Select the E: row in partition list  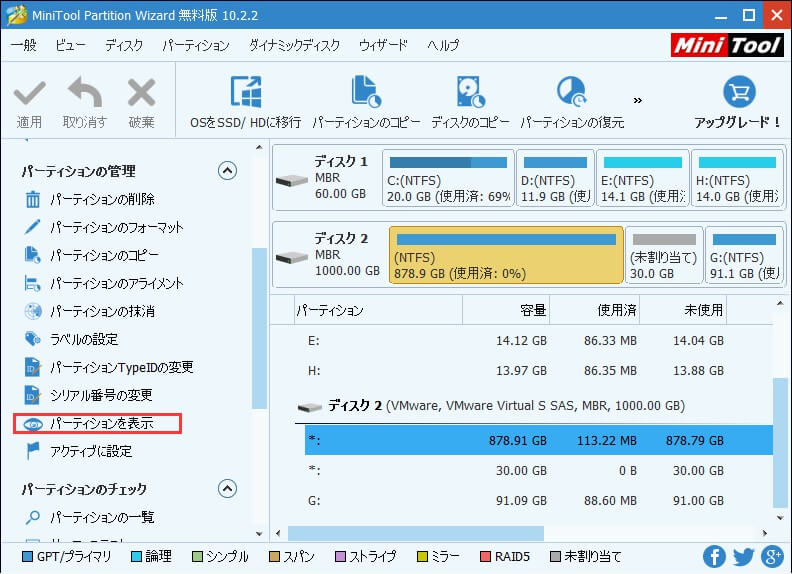(538, 341)
